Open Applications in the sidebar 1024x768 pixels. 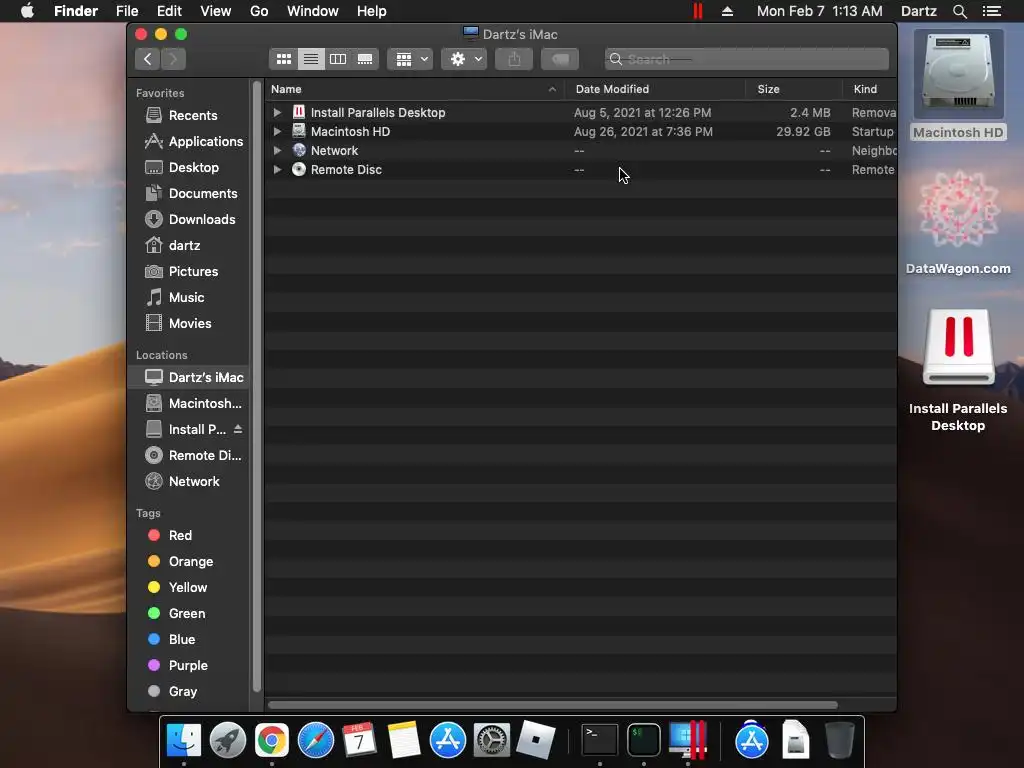[x=188, y=142]
